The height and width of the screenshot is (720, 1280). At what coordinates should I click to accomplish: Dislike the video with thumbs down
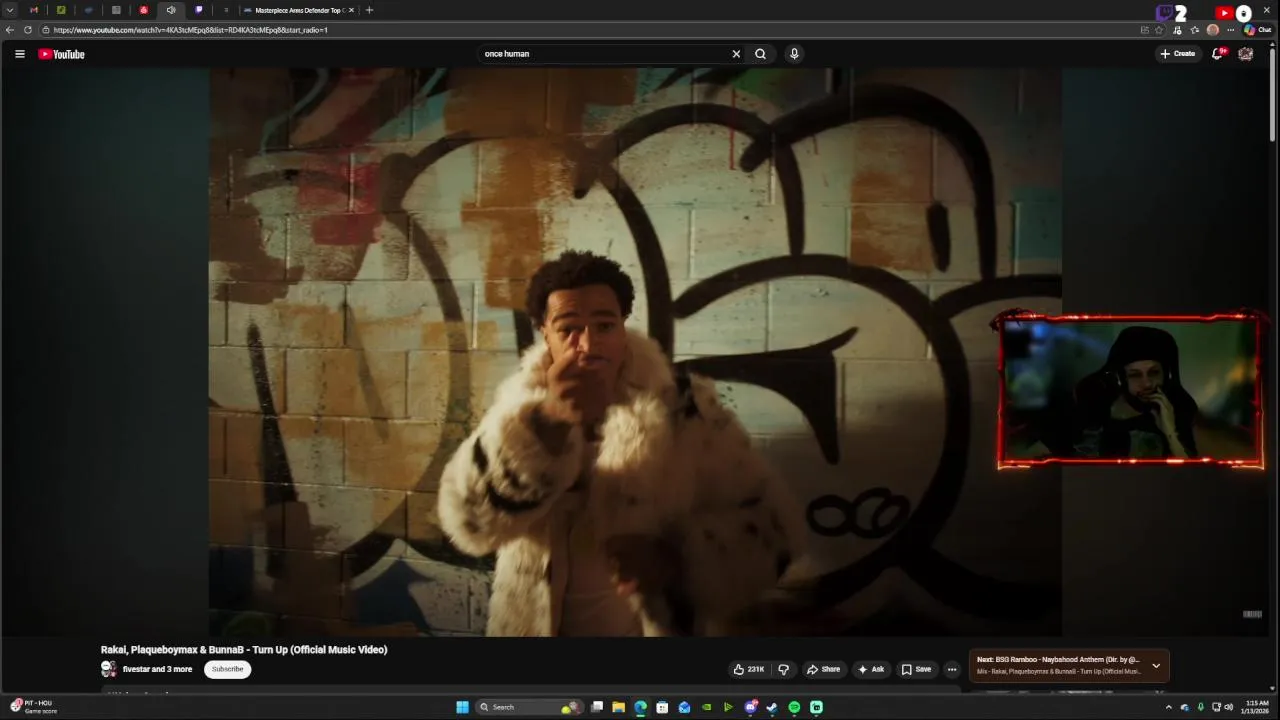[784, 669]
